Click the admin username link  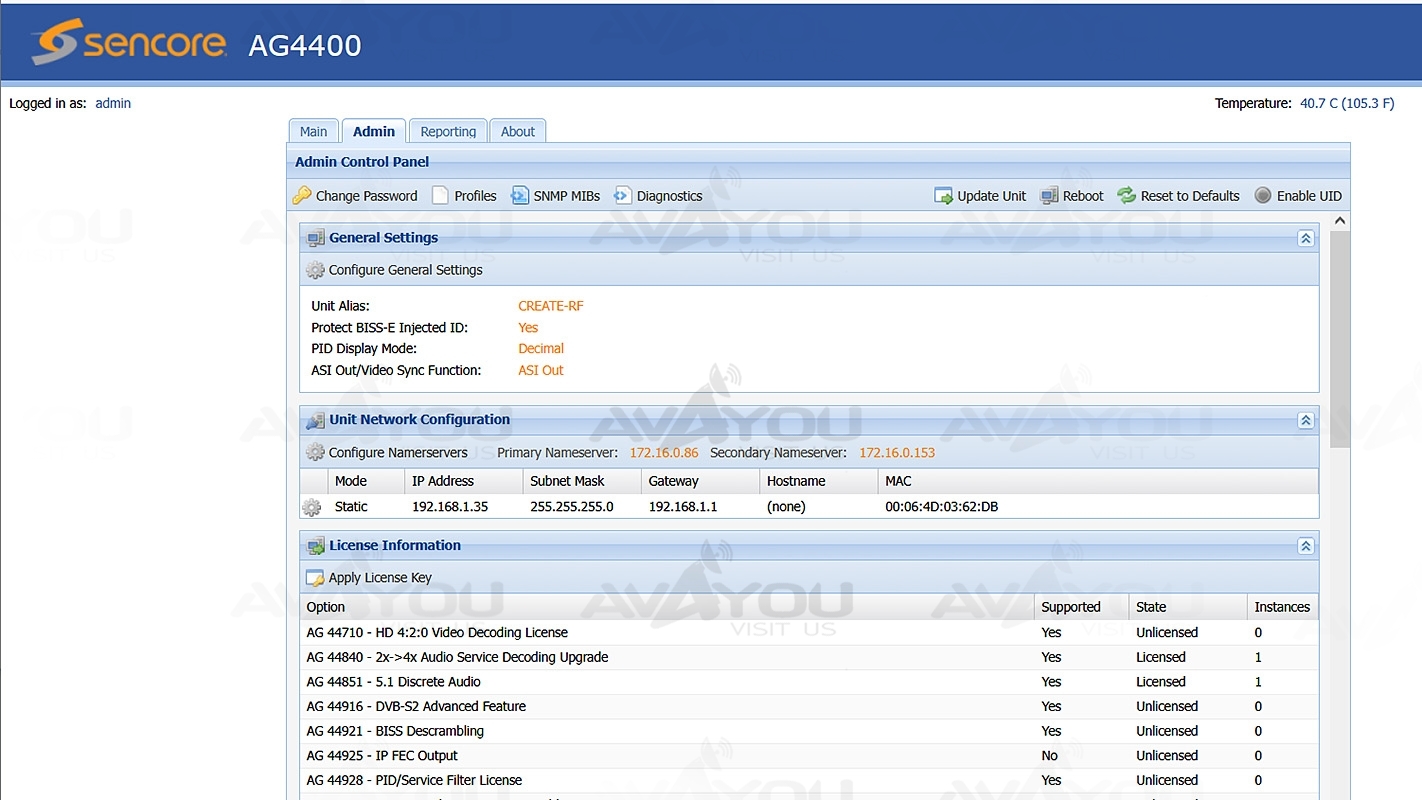(x=113, y=103)
